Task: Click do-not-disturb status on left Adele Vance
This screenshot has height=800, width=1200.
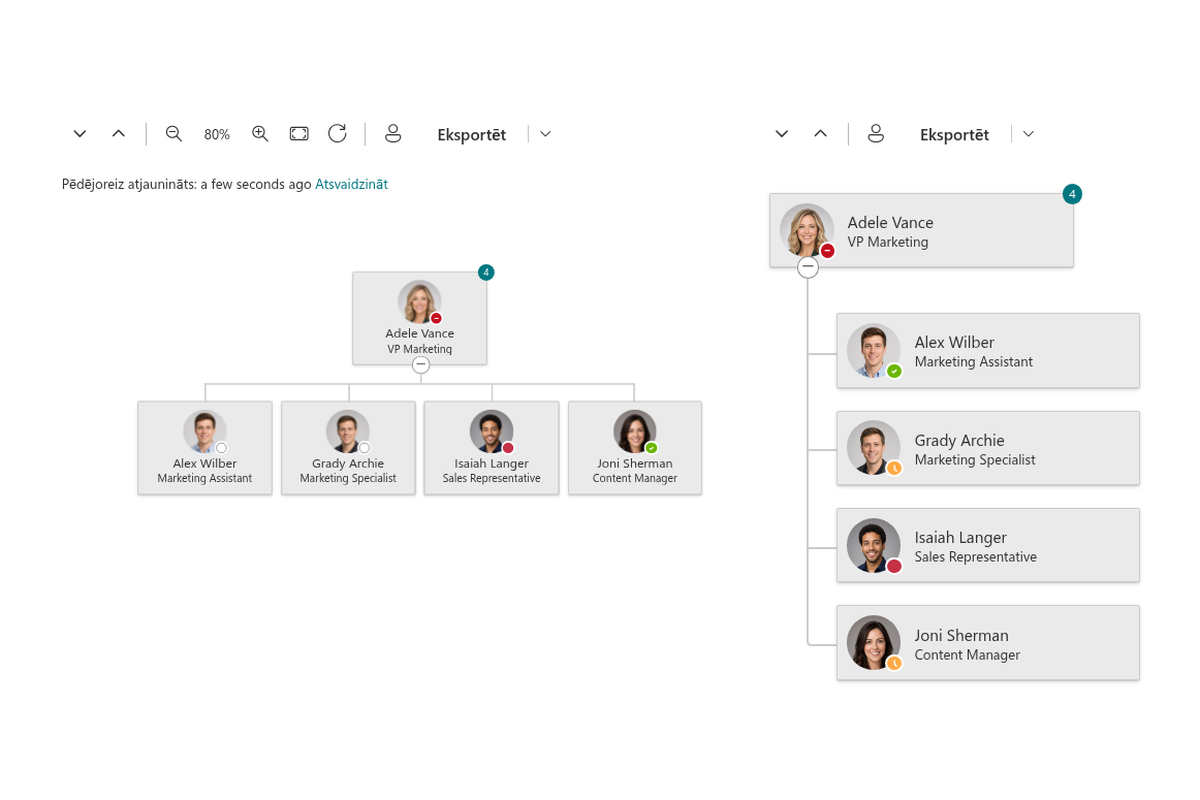Action: (x=436, y=318)
